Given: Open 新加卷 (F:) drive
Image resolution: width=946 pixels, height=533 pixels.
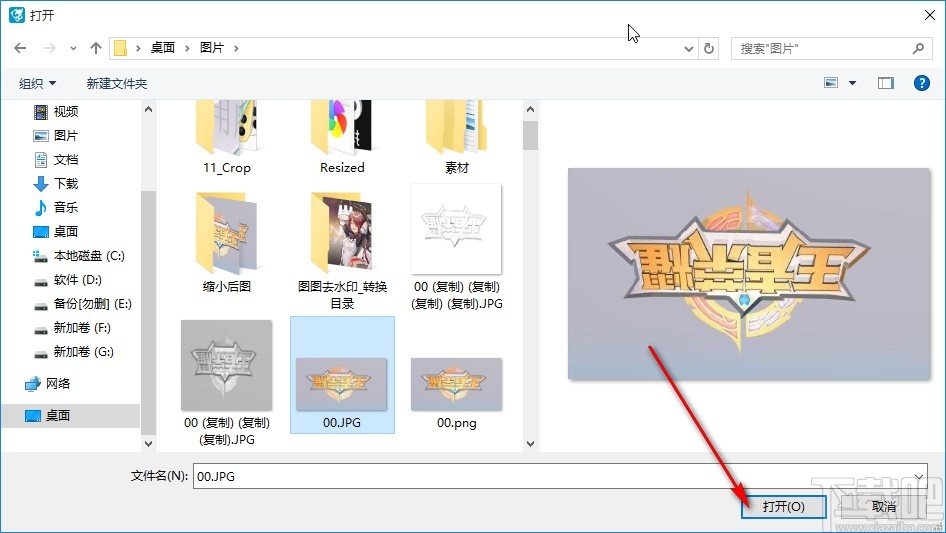Looking at the screenshot, I should 82,327.
